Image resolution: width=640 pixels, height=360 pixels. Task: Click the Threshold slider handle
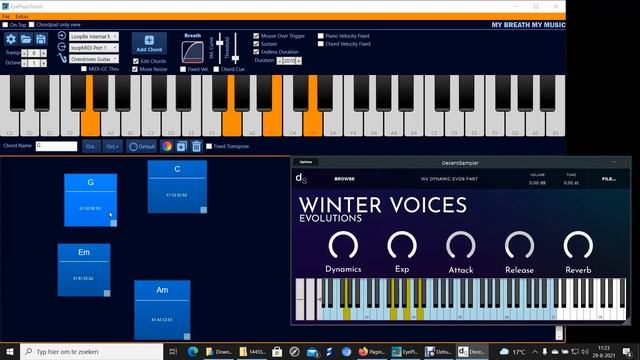coord(235,58)
